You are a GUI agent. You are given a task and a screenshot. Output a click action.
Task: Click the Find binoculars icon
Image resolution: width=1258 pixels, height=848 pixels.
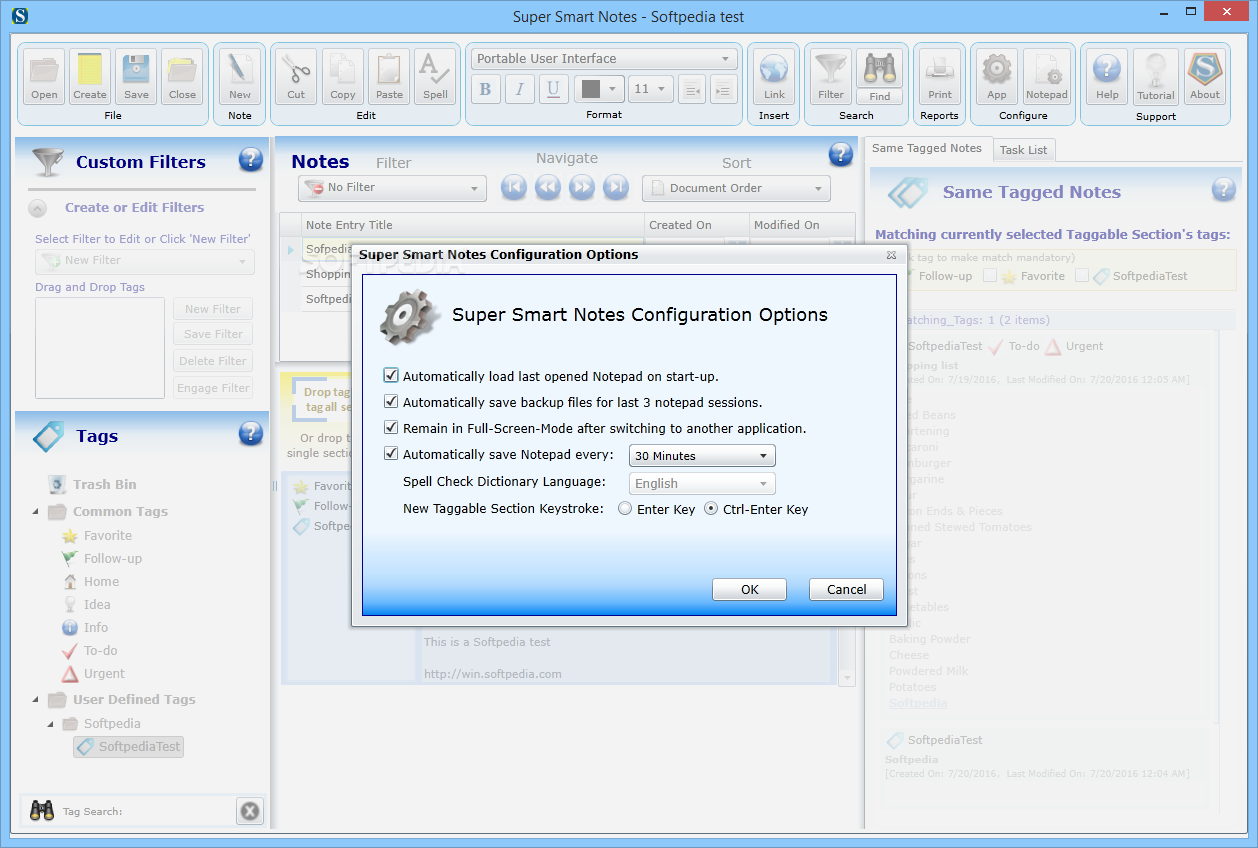(880, 77)
